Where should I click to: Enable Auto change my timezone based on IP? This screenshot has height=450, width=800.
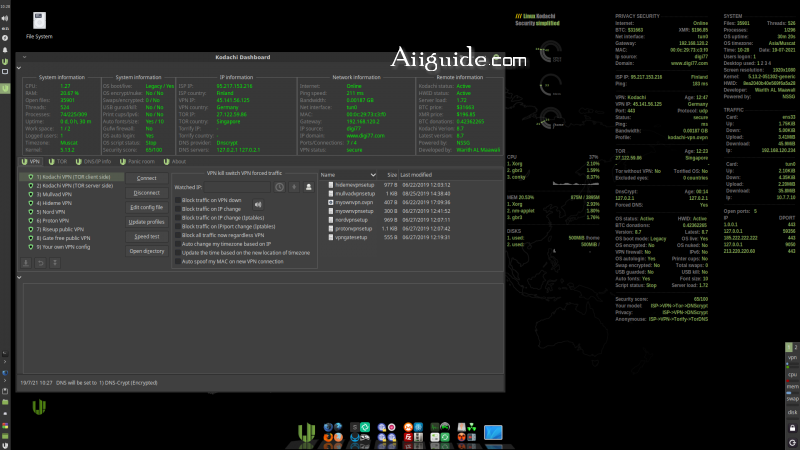pyautogui.click(x=178, y=244)
